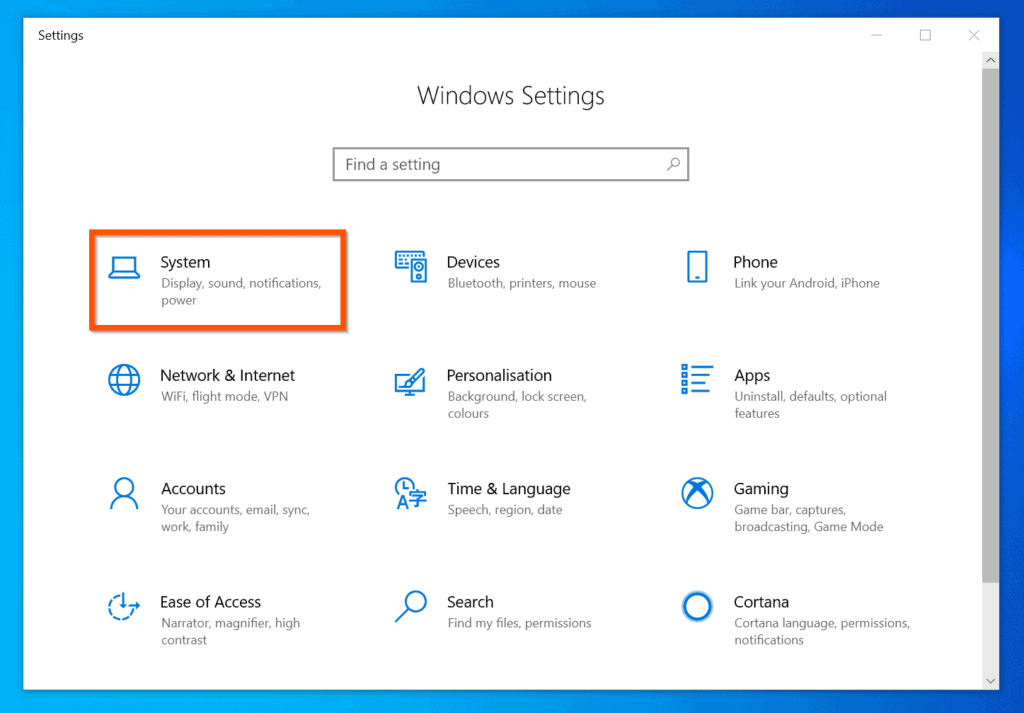Click the scrollbar up arrow

coord(990,59)
